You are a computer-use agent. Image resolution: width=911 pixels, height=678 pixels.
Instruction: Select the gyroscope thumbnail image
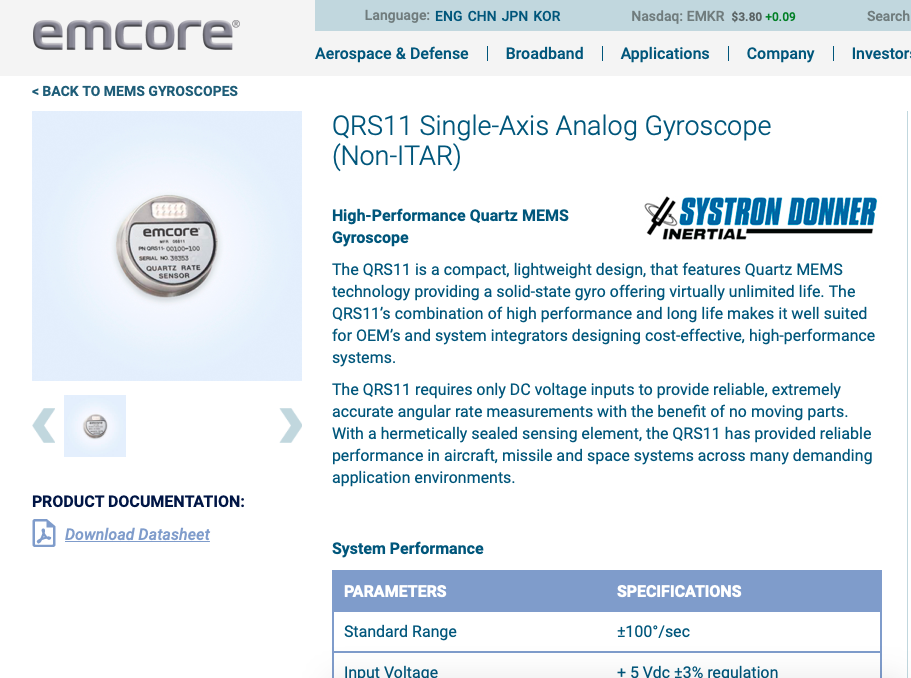(95, 426)
